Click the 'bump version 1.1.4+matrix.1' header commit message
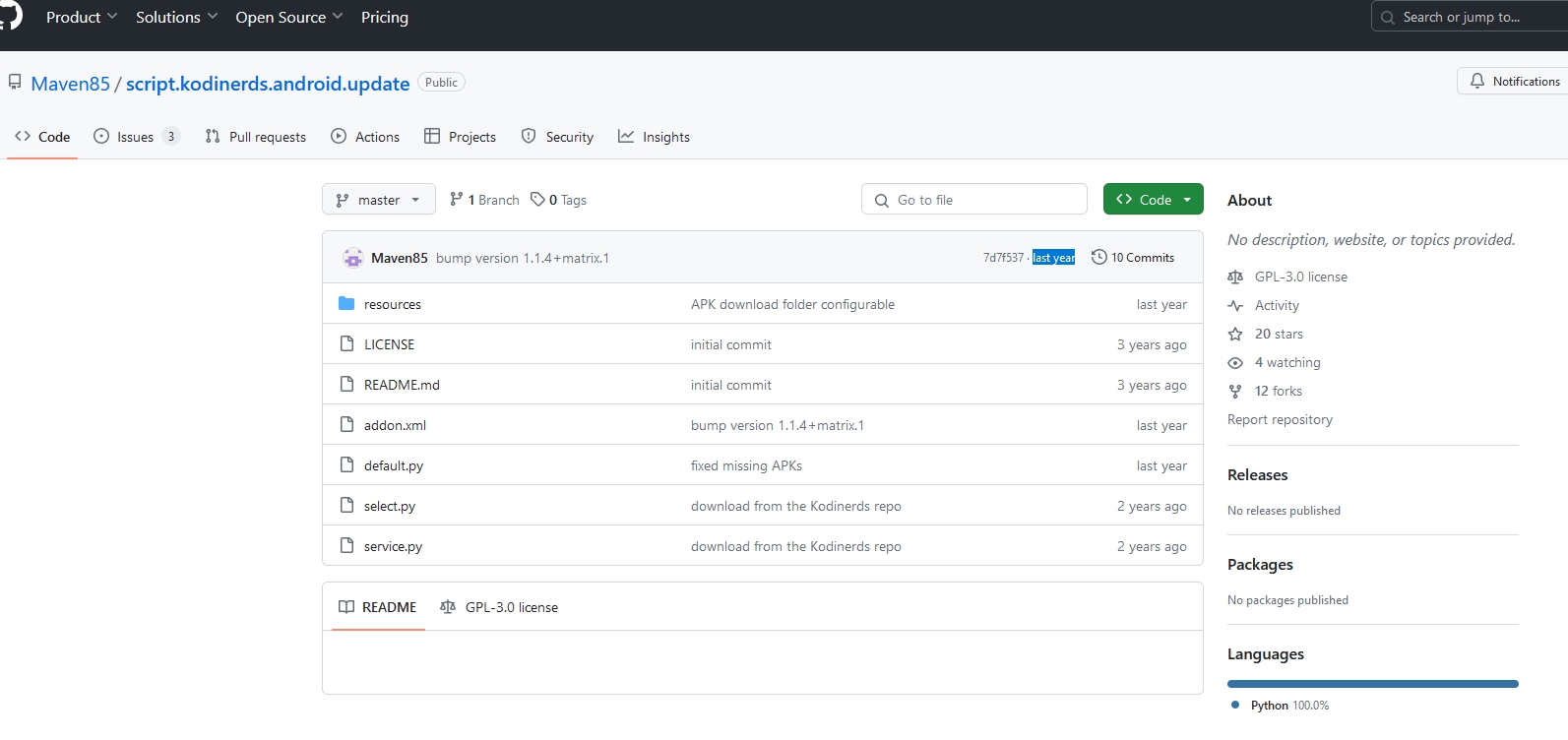The height and width of the screenshot is (740, 1568). [x=523, y=258]
